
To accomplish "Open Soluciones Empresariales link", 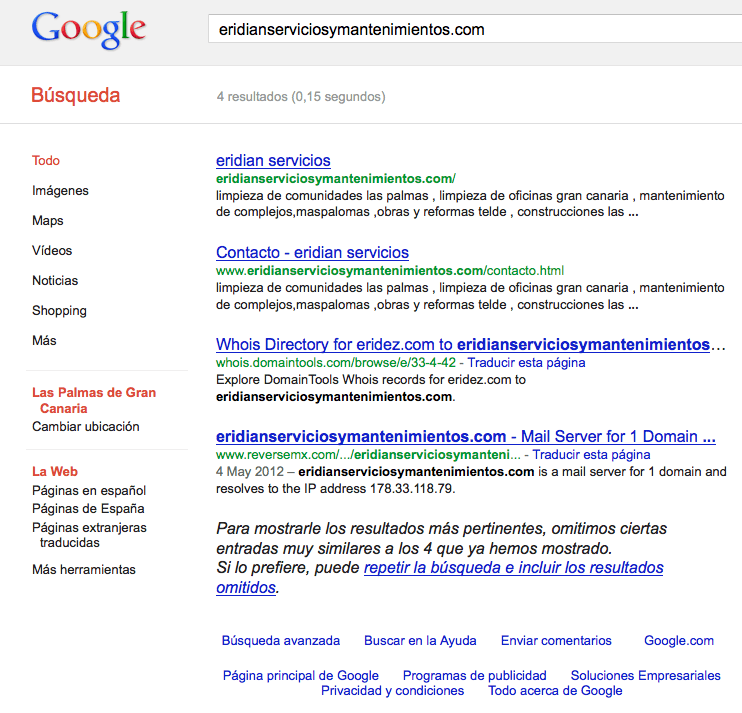I will point(645,676).
